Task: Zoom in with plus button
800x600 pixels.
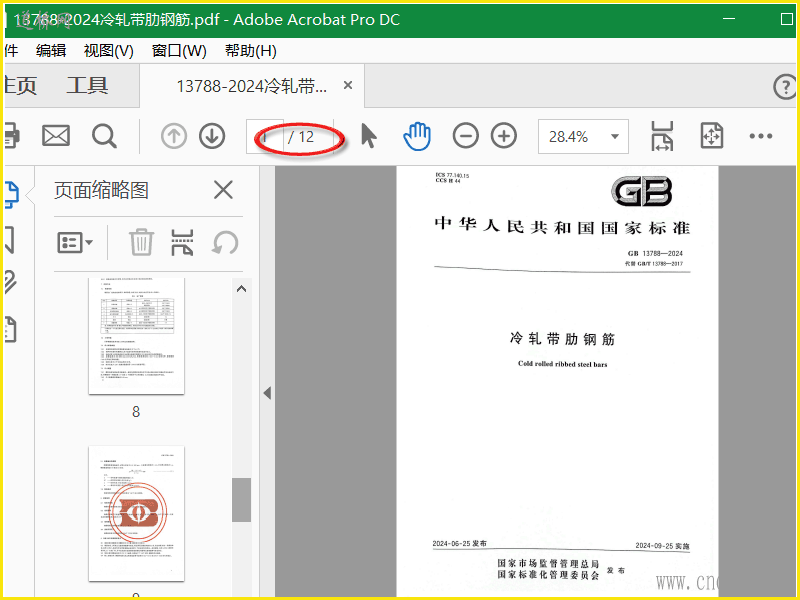Action: click(x=504, y=136)
